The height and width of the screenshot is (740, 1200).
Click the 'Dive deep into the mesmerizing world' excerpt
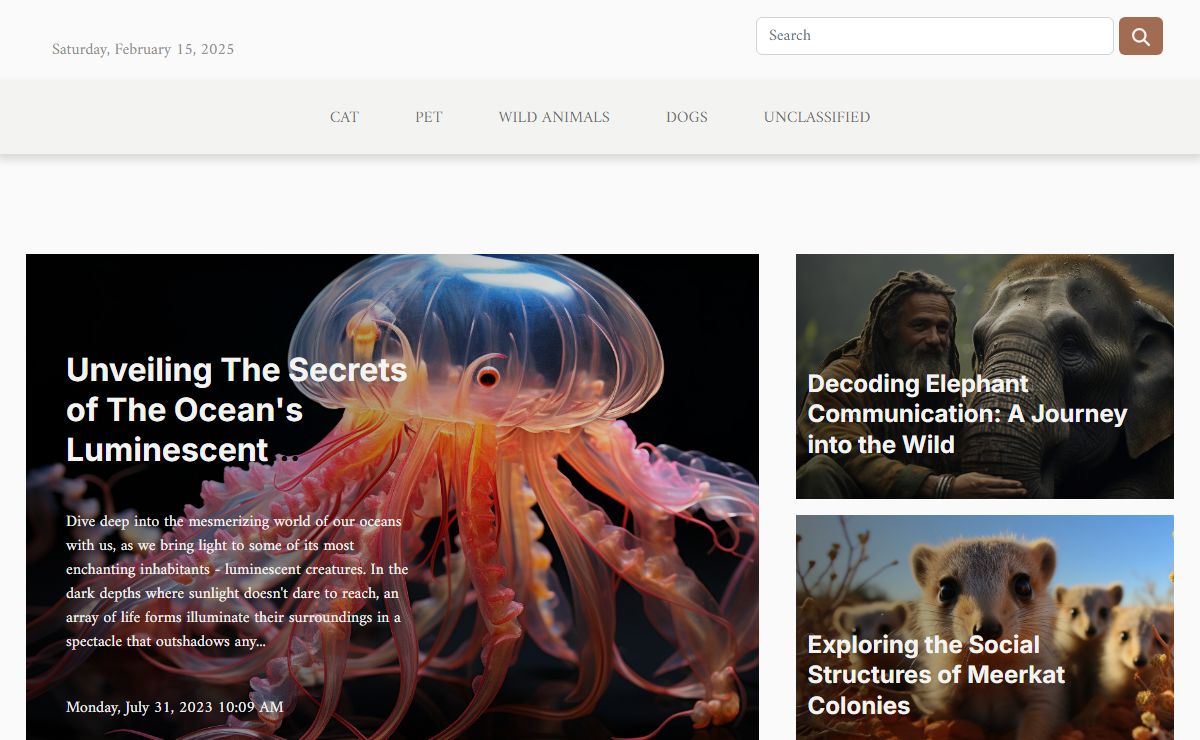tap(237, 581)
